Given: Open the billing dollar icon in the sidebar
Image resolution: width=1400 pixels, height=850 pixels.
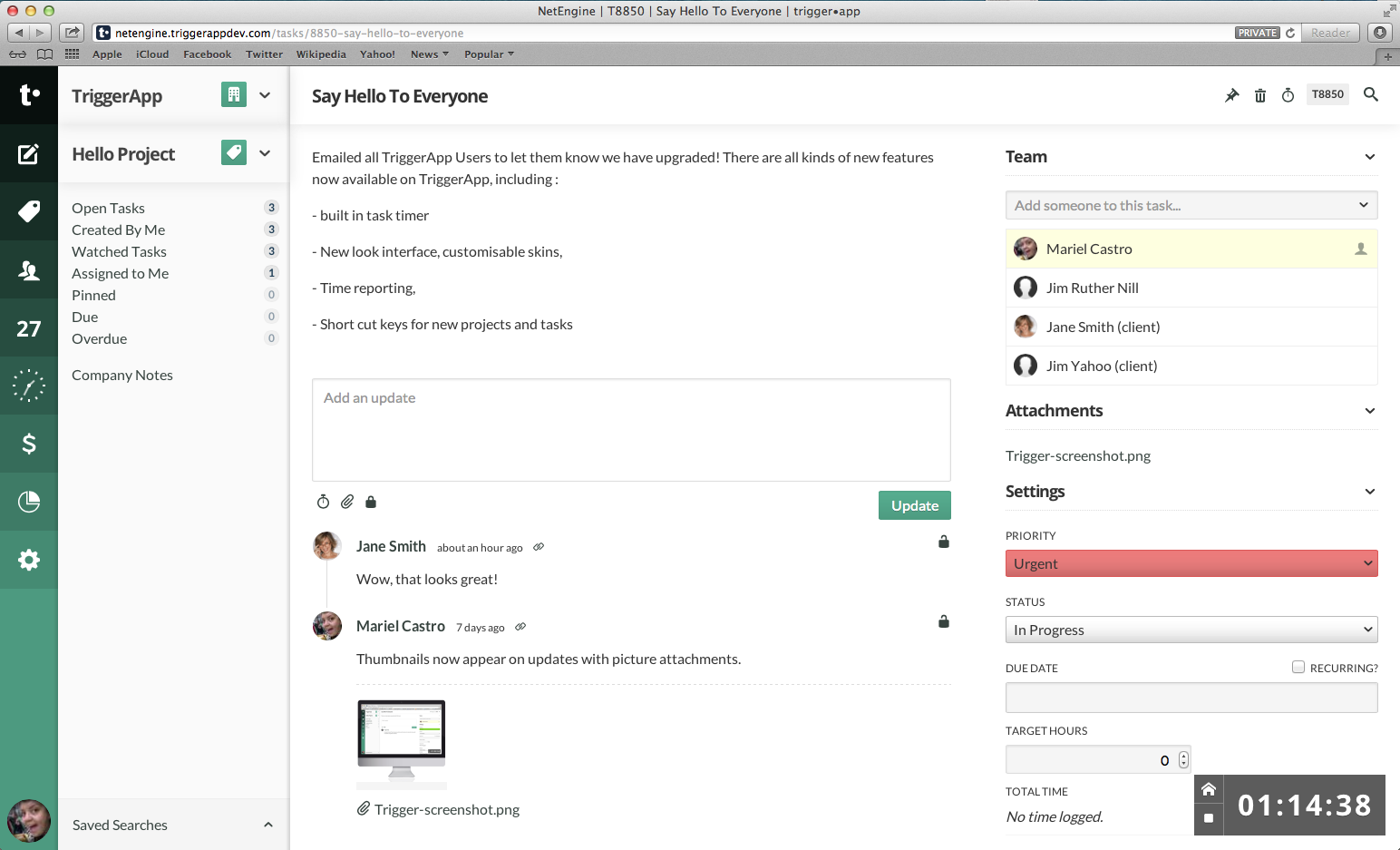Looking at the screenshot, I should click(x=28, y=444).
